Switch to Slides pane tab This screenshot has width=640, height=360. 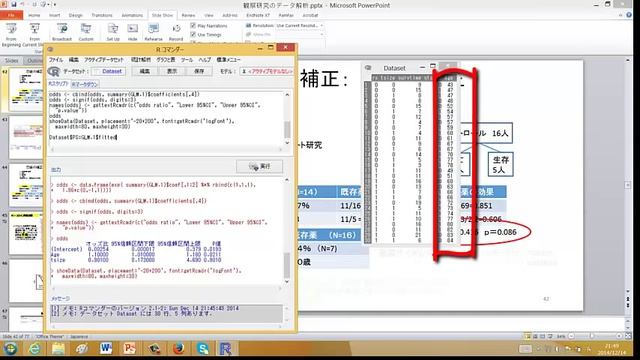[12, 60]
